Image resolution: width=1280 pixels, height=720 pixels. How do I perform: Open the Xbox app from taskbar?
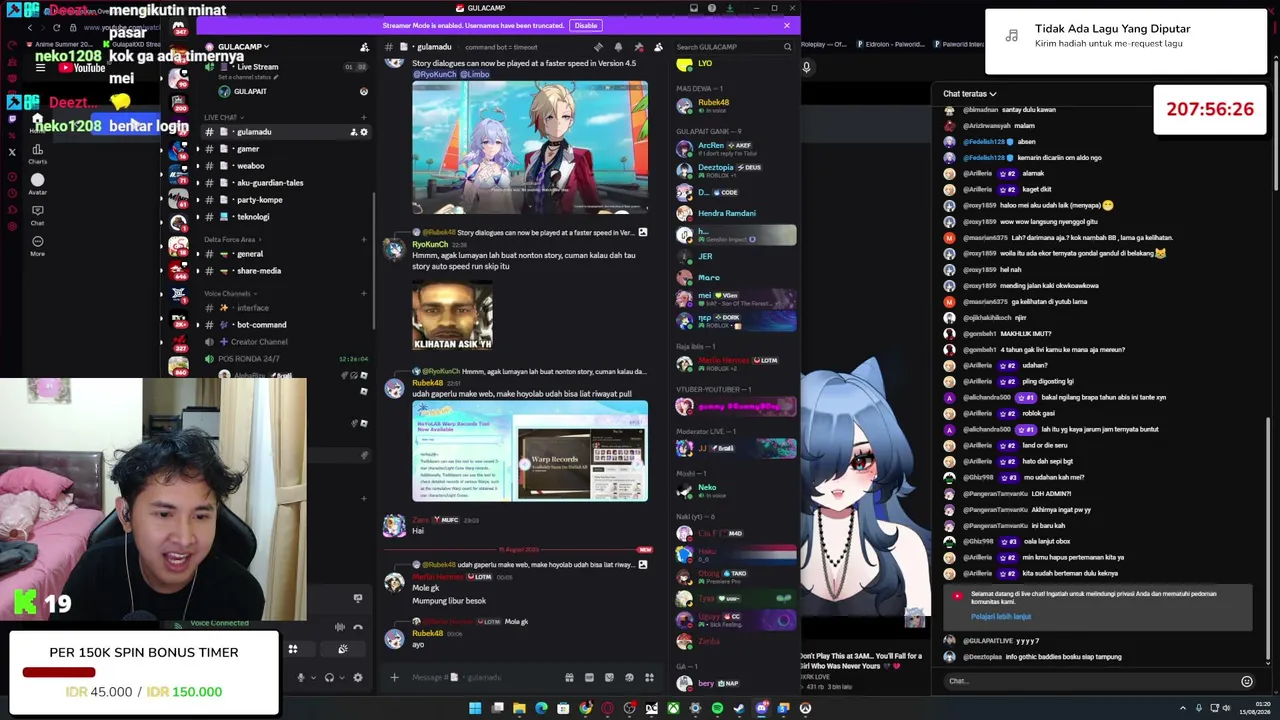click(x=673, y=709)
